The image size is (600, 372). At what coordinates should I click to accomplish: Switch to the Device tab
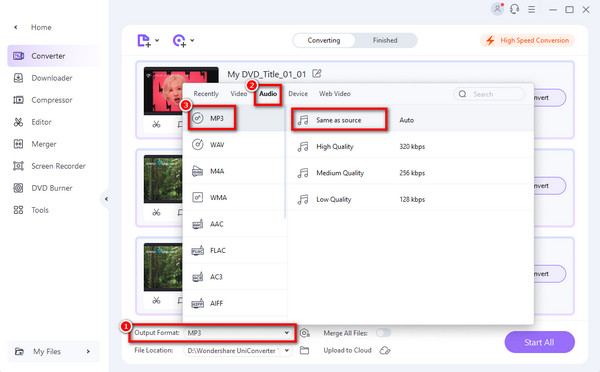click(x=298, y=94)
